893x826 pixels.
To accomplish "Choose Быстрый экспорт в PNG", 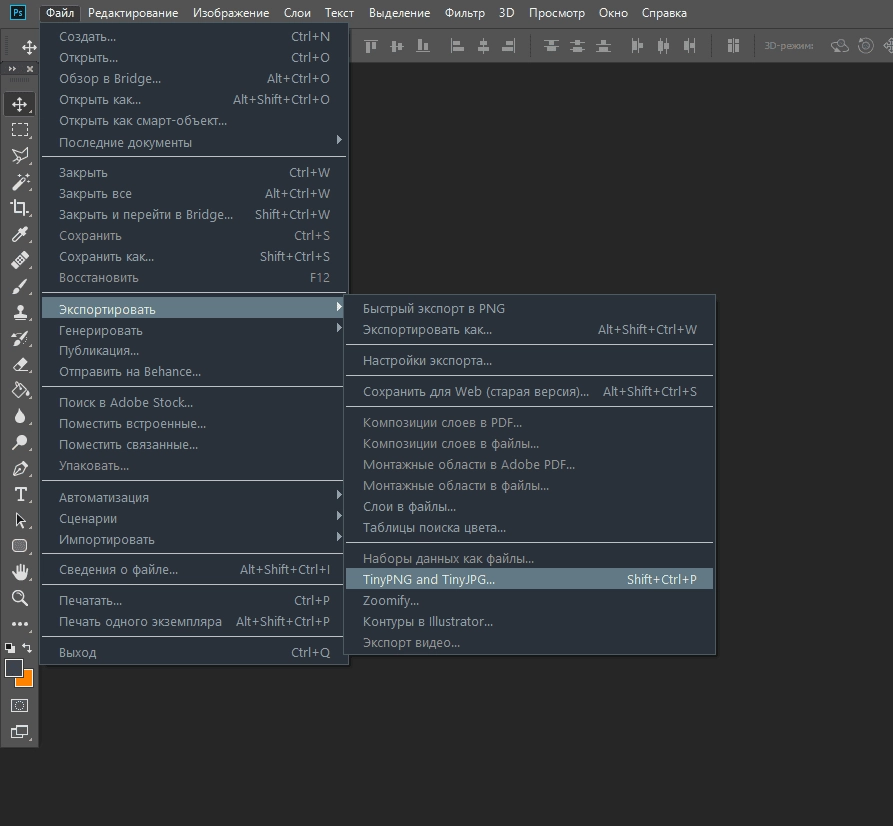I will [x=529, y=308].
